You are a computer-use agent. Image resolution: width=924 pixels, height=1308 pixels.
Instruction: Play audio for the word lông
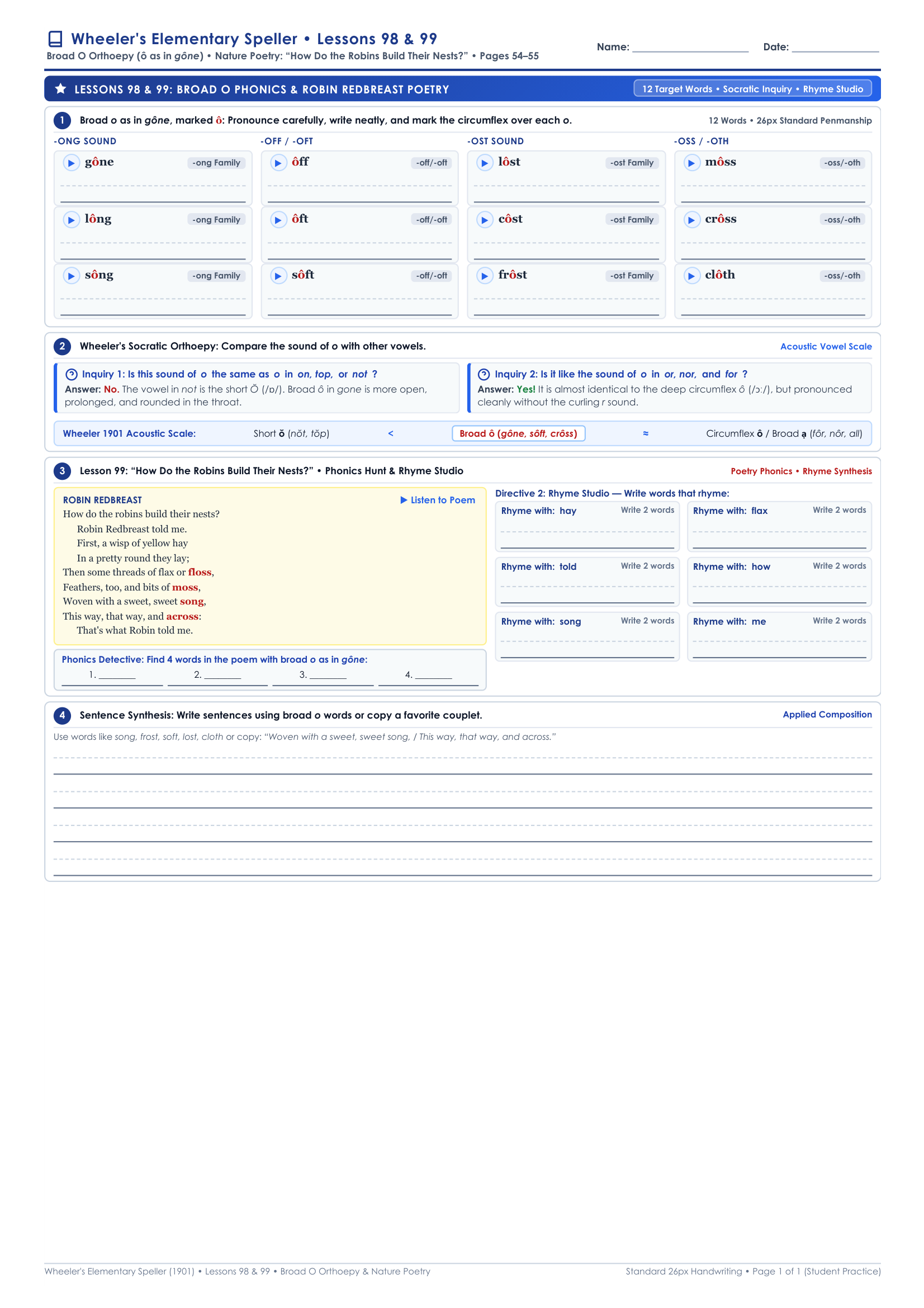coord(71,220)
